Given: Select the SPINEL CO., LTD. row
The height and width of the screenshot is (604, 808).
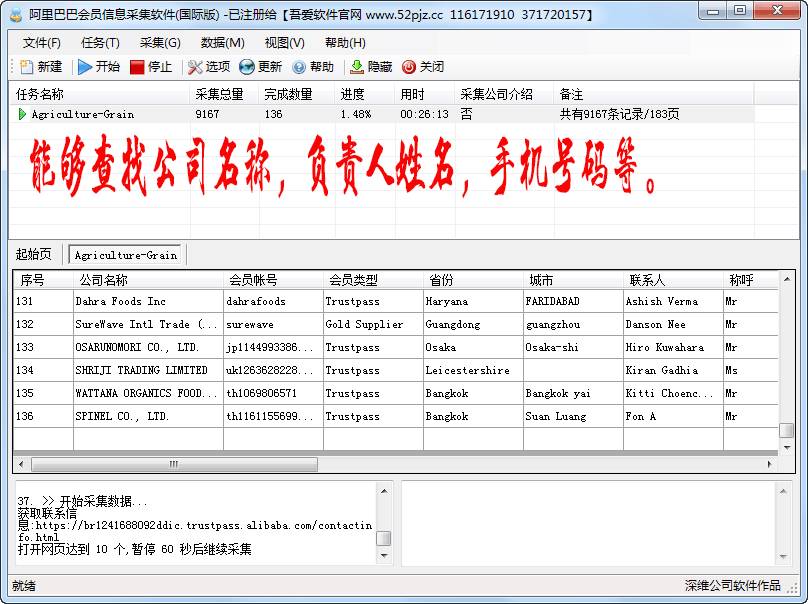Looking at the screenshot, I should [x=396, y=416].
